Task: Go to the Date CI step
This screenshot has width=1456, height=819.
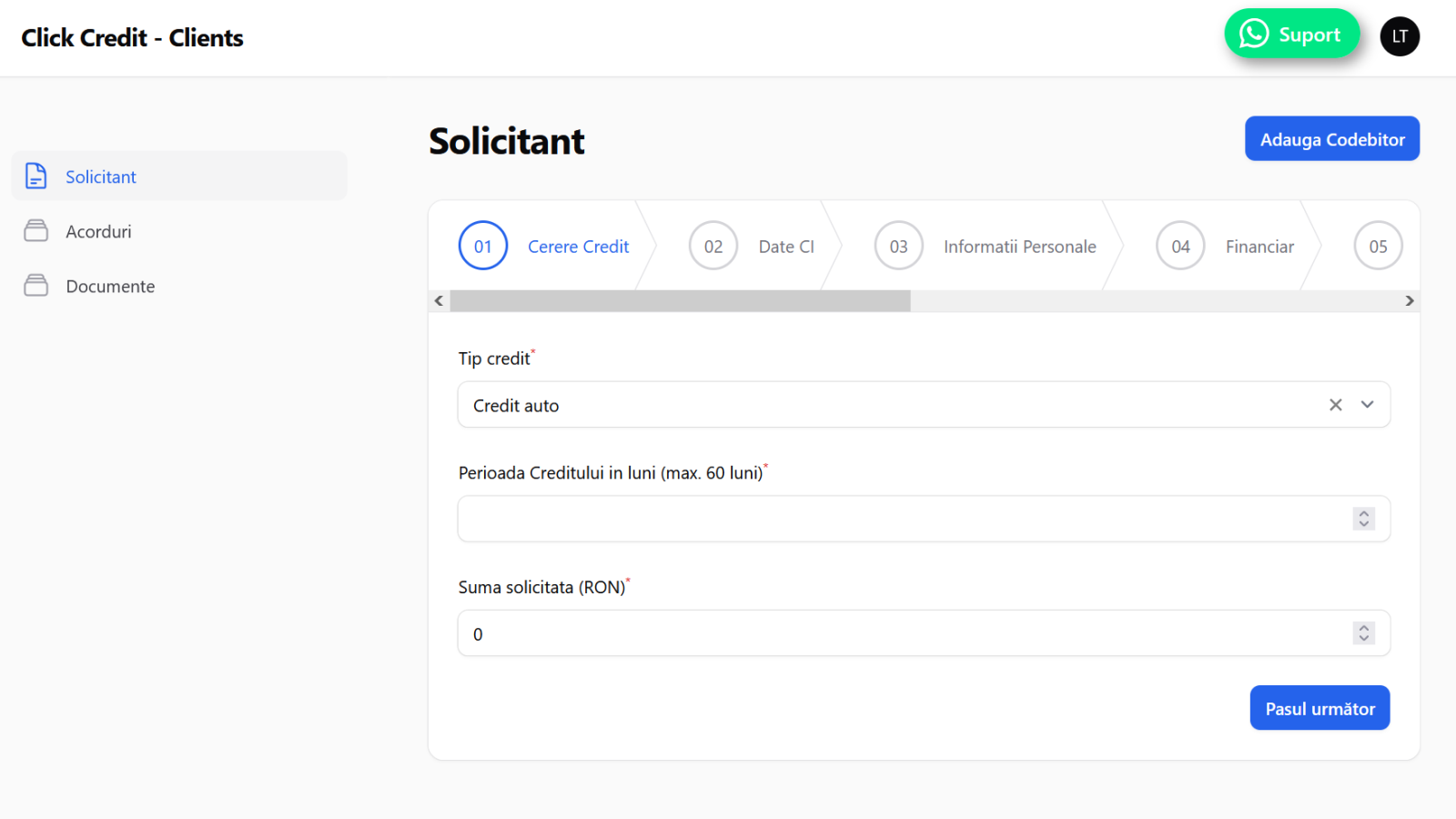Action: [x=785, y=247]
